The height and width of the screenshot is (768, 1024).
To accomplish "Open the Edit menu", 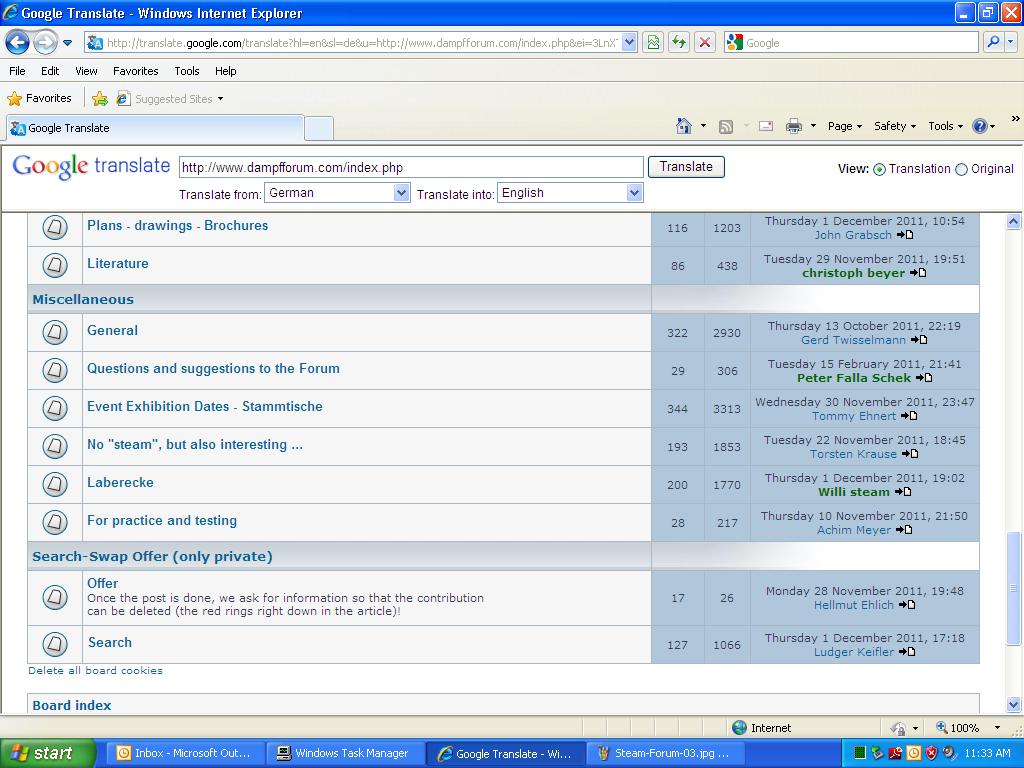I will point(50,71).
